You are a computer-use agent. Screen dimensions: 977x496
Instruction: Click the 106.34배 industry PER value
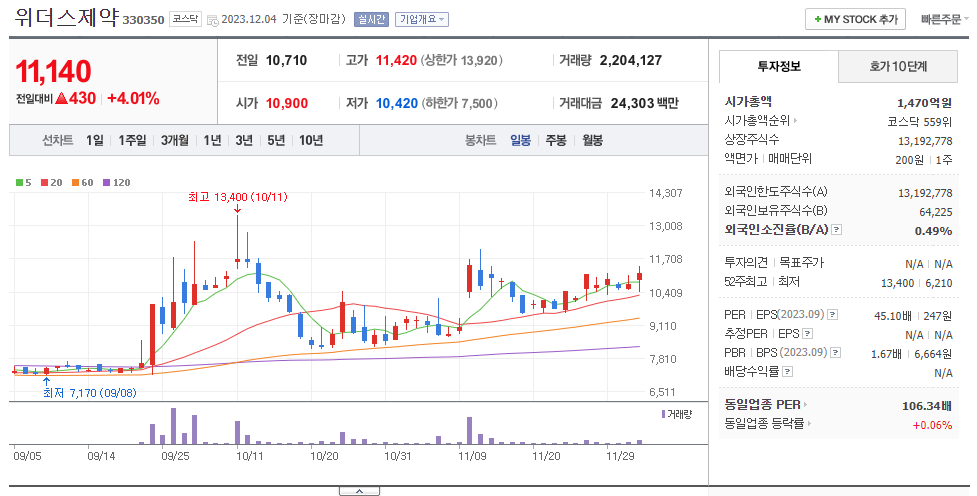click(x=927, y=406)
